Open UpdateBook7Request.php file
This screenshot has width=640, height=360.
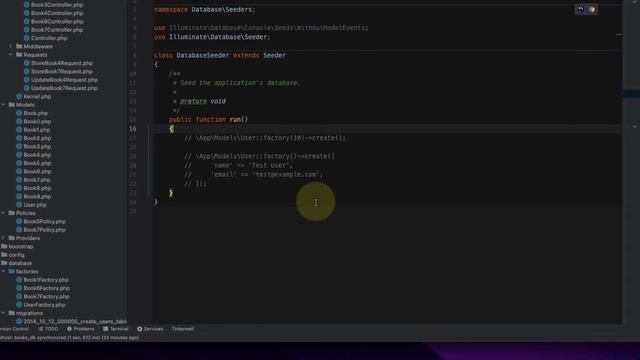point(60,88)
